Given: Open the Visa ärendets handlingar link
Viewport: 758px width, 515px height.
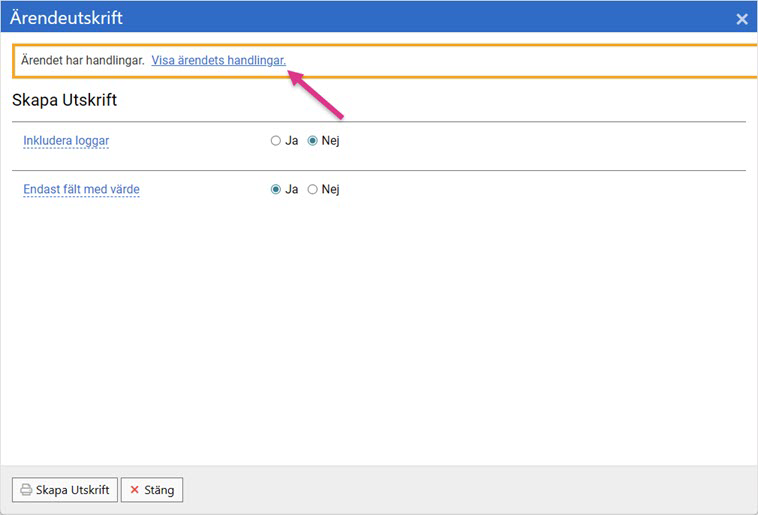Looking at the screenshot, I should pos(218,61).
